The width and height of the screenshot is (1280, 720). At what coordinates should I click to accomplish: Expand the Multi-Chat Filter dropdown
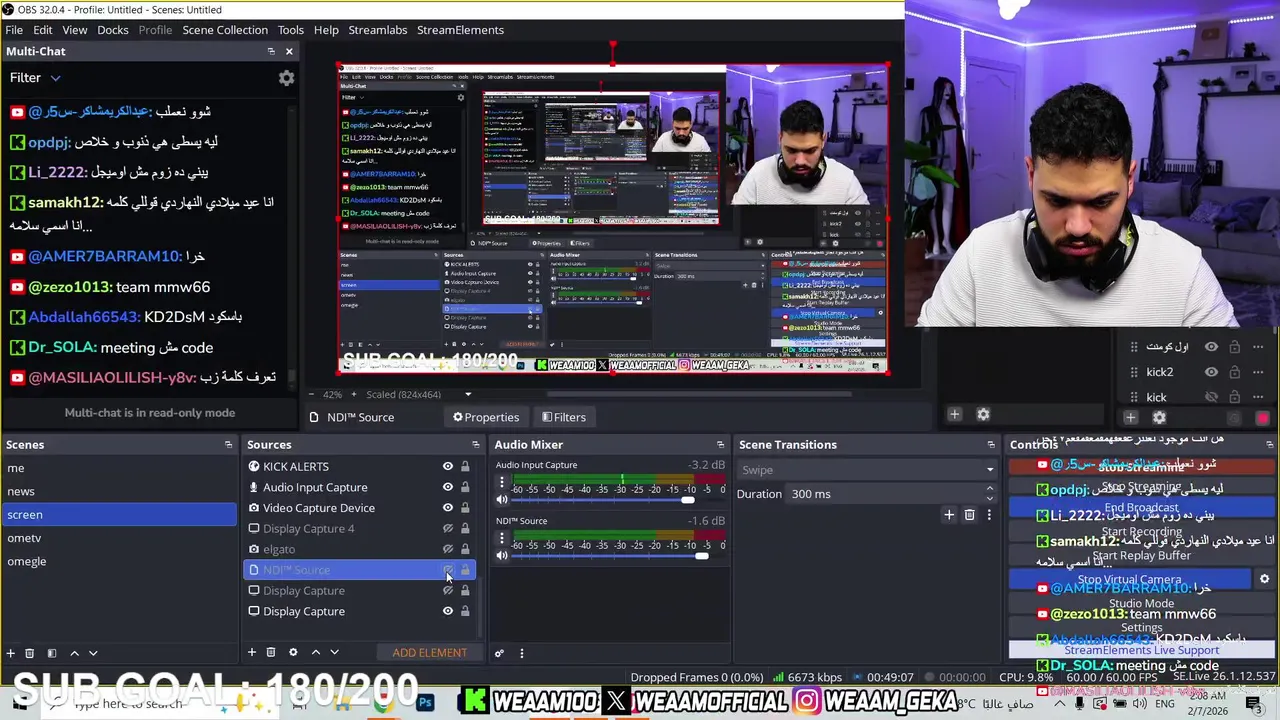56,78
